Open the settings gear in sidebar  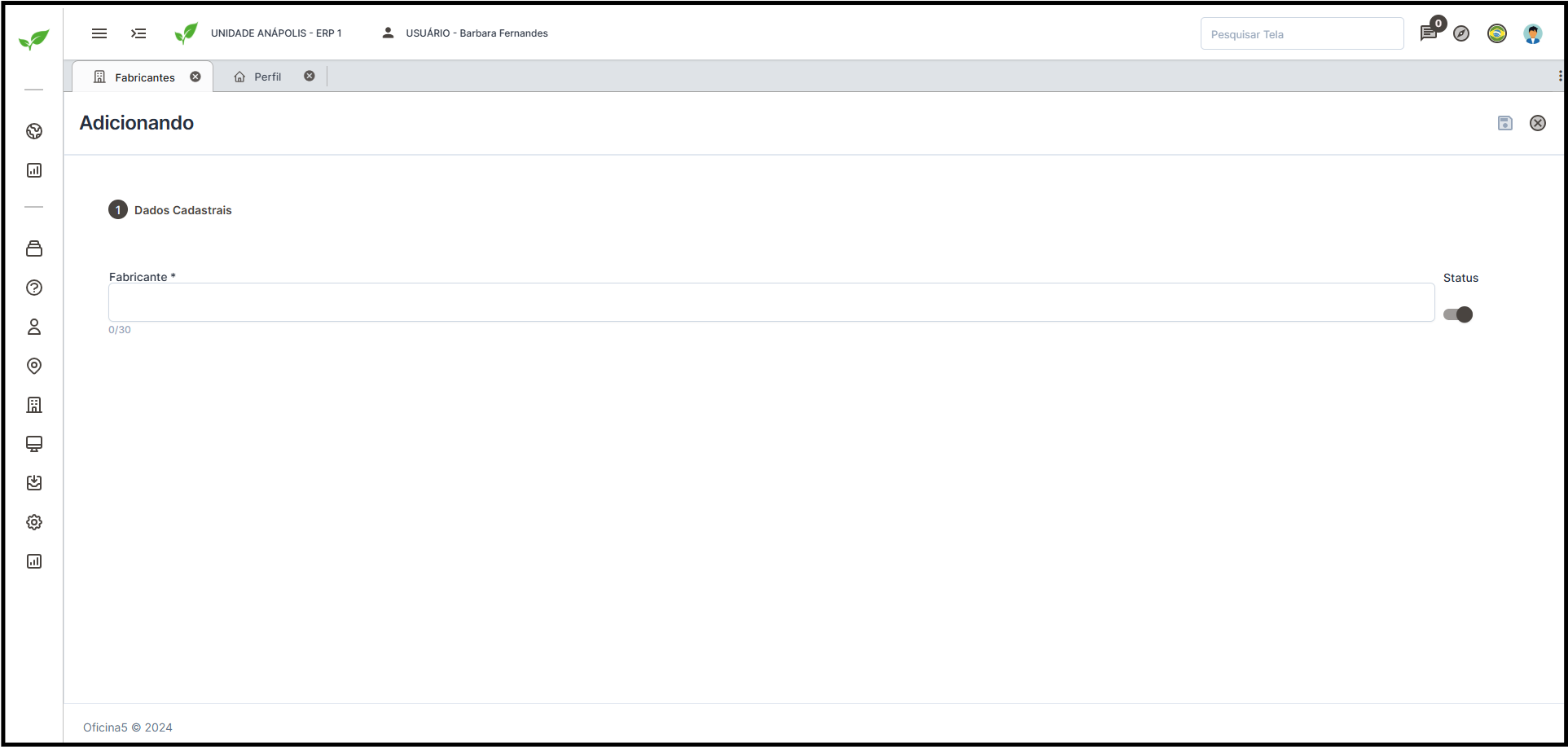pos(34,522)
